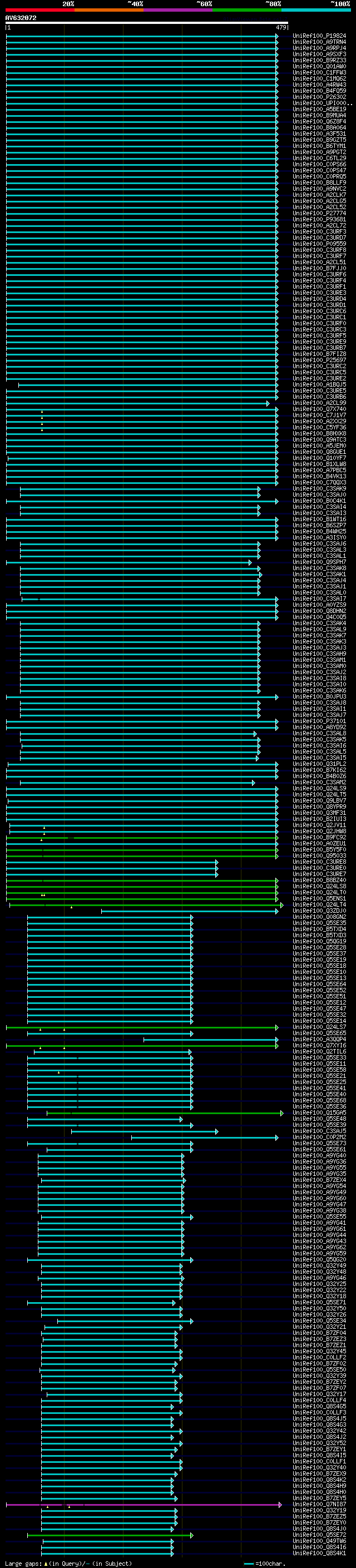Click green alignment bar of UniRef100_B5Y5F0
The height and width of the screenshot is (1568, 356).
(x=142, y=850)
